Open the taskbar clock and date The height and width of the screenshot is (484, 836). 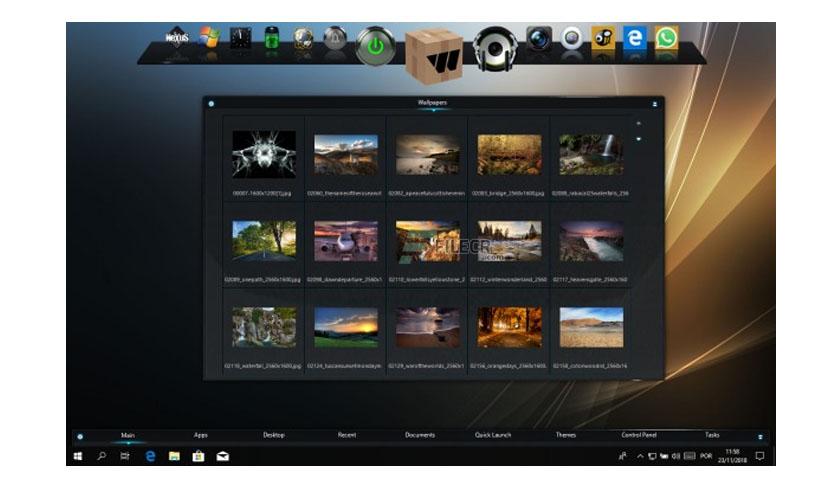coord(732,456)
